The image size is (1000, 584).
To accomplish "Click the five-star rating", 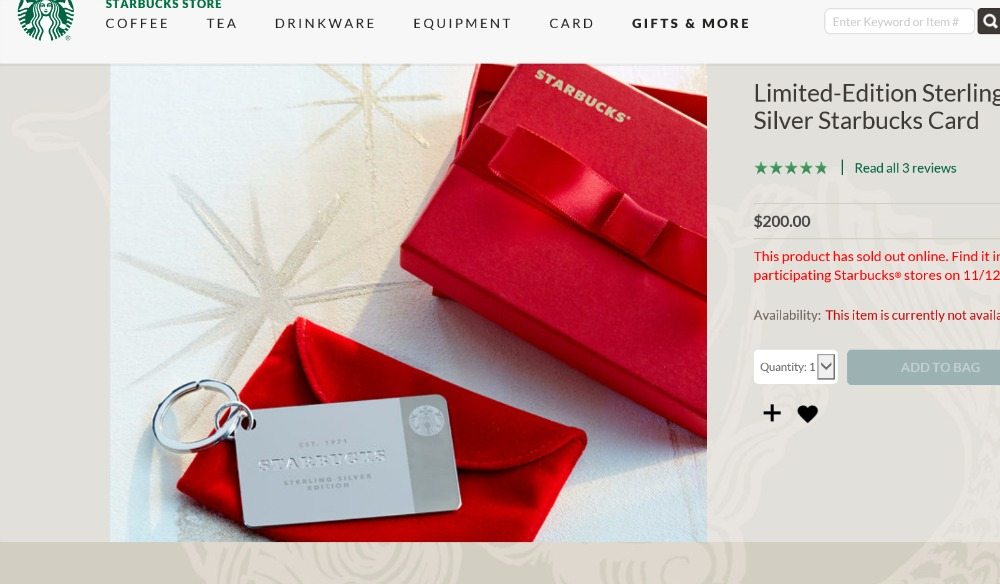I will point(791,168).
